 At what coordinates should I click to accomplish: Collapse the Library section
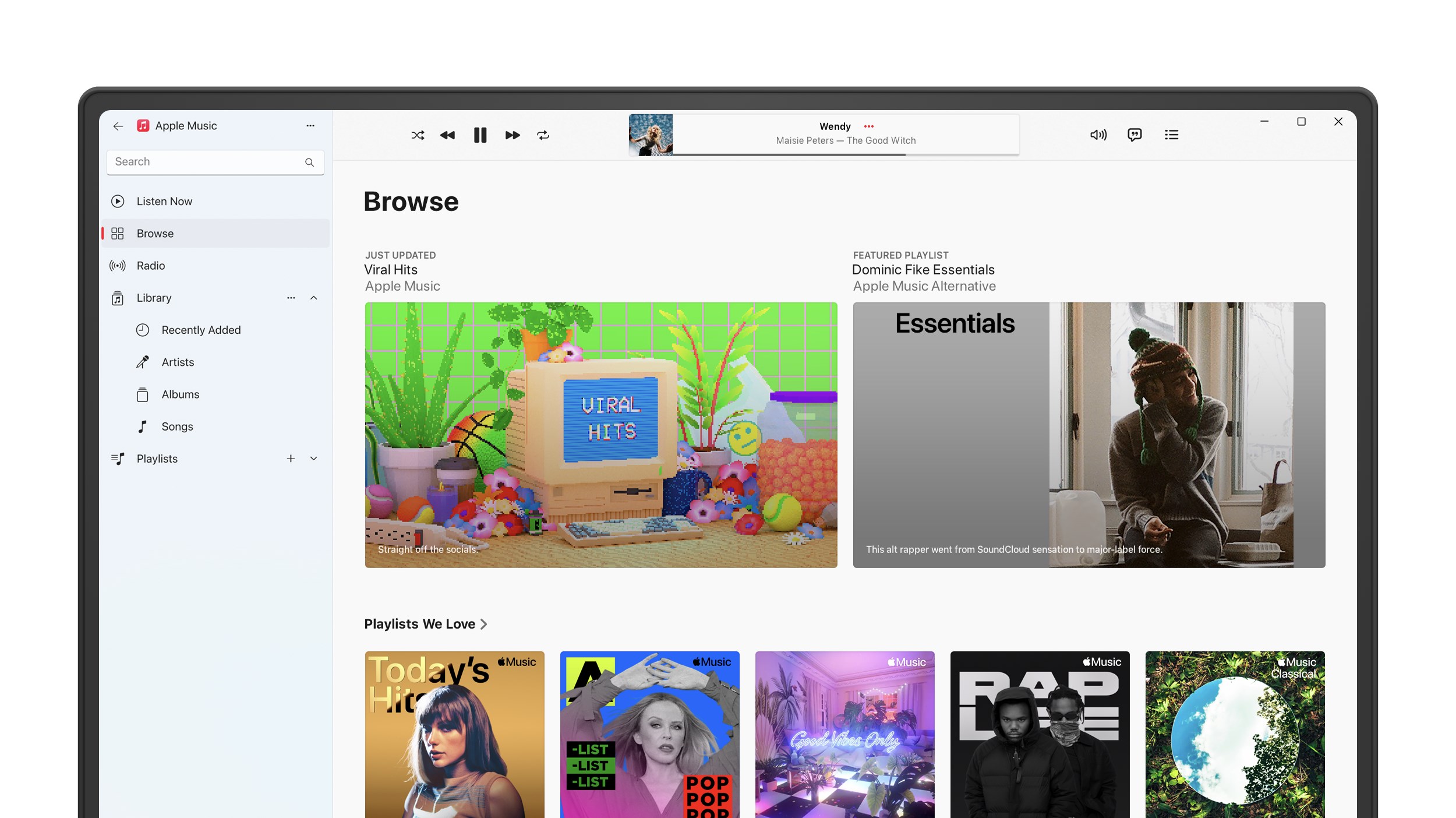click(314, 298)
